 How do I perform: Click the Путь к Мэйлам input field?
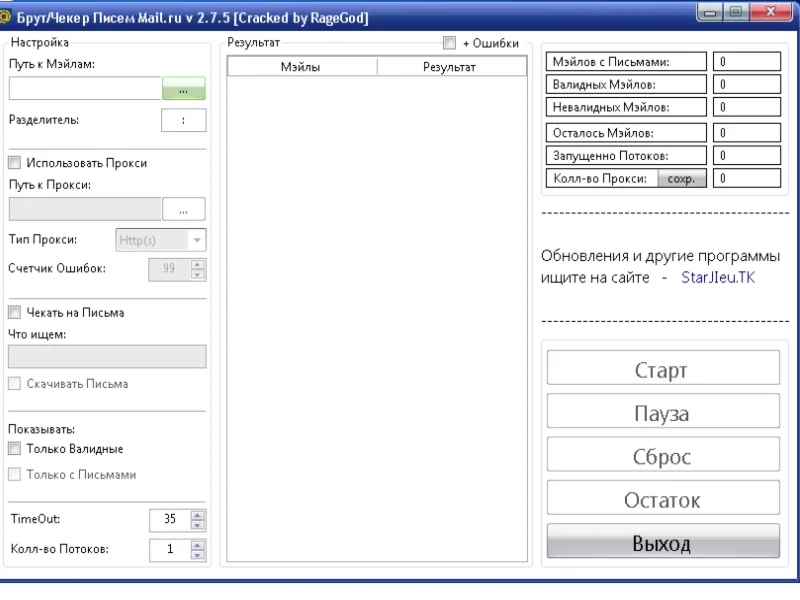point(85,89)
